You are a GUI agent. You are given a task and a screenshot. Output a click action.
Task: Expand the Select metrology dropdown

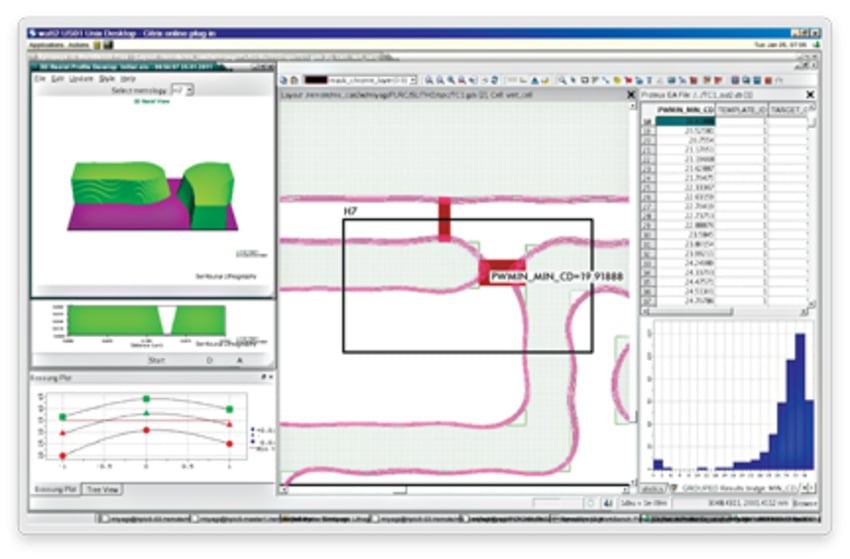pyautogui.click(x=181, y=90)
